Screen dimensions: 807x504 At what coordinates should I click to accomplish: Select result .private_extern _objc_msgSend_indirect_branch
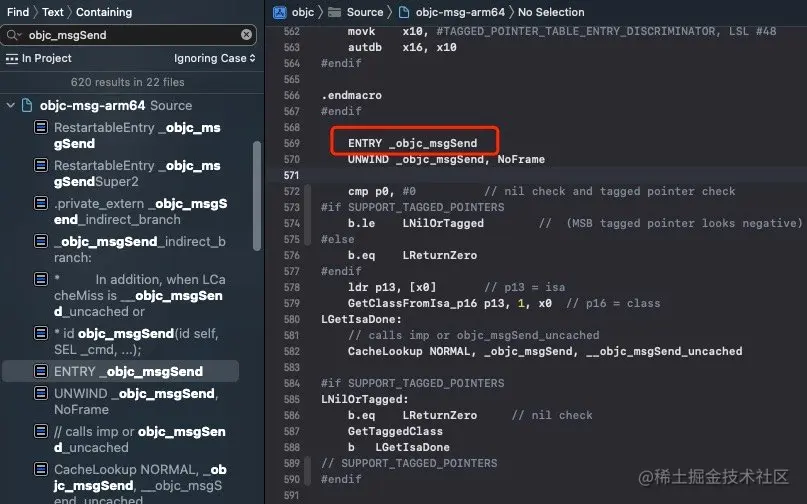point(141,212)
